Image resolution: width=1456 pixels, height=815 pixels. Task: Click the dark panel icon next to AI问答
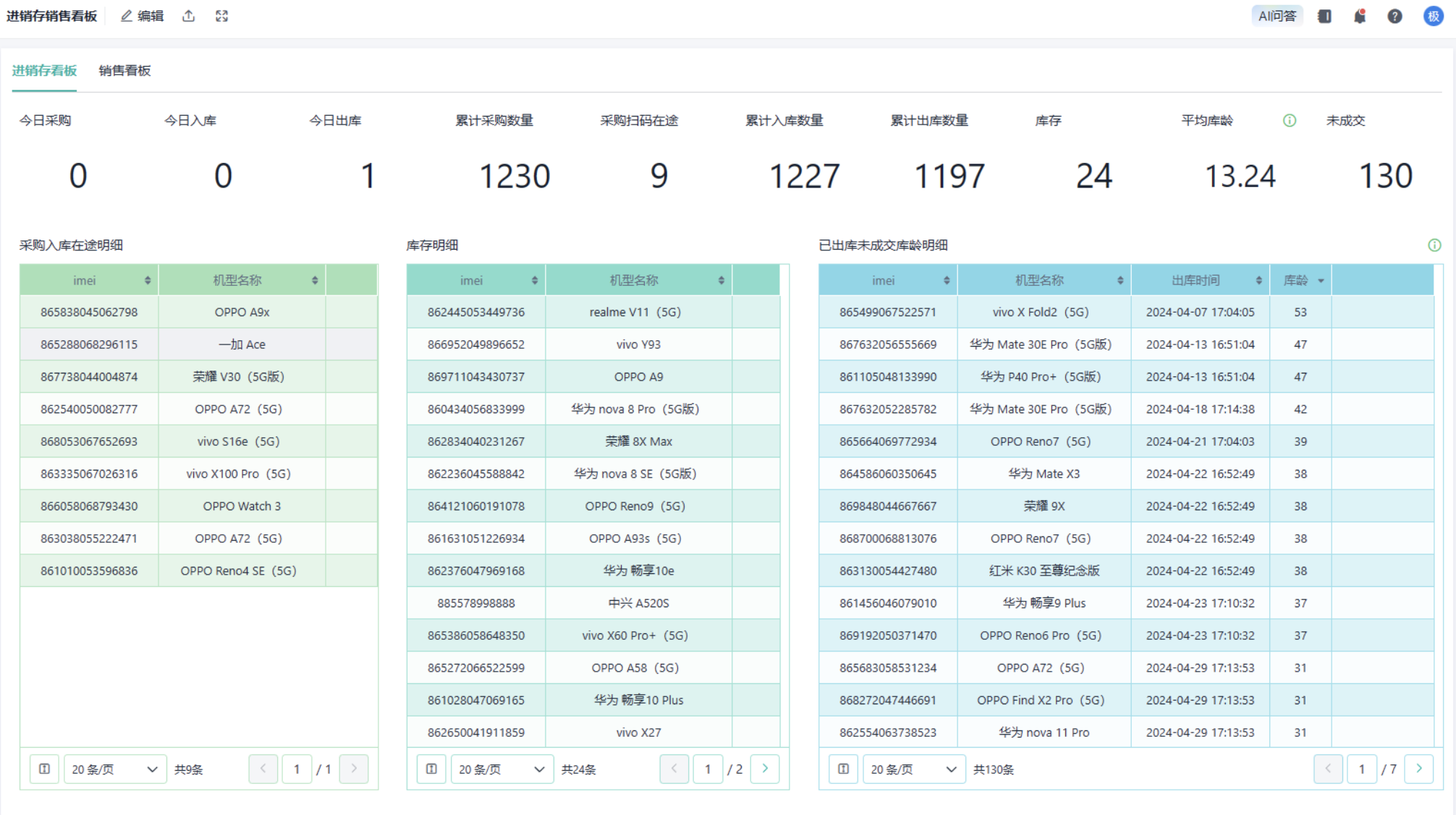click(x=1324, y=16)
